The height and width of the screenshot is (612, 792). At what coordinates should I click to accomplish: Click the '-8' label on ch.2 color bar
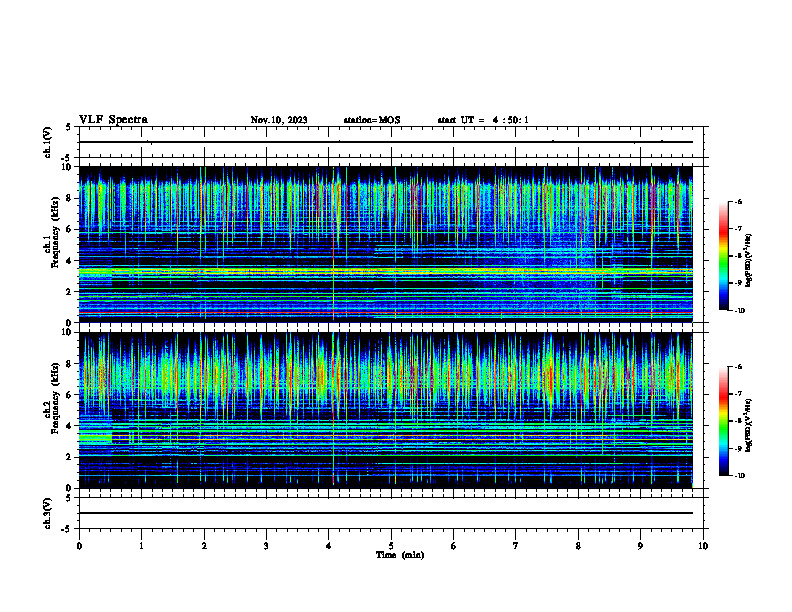tap(738, 421)
